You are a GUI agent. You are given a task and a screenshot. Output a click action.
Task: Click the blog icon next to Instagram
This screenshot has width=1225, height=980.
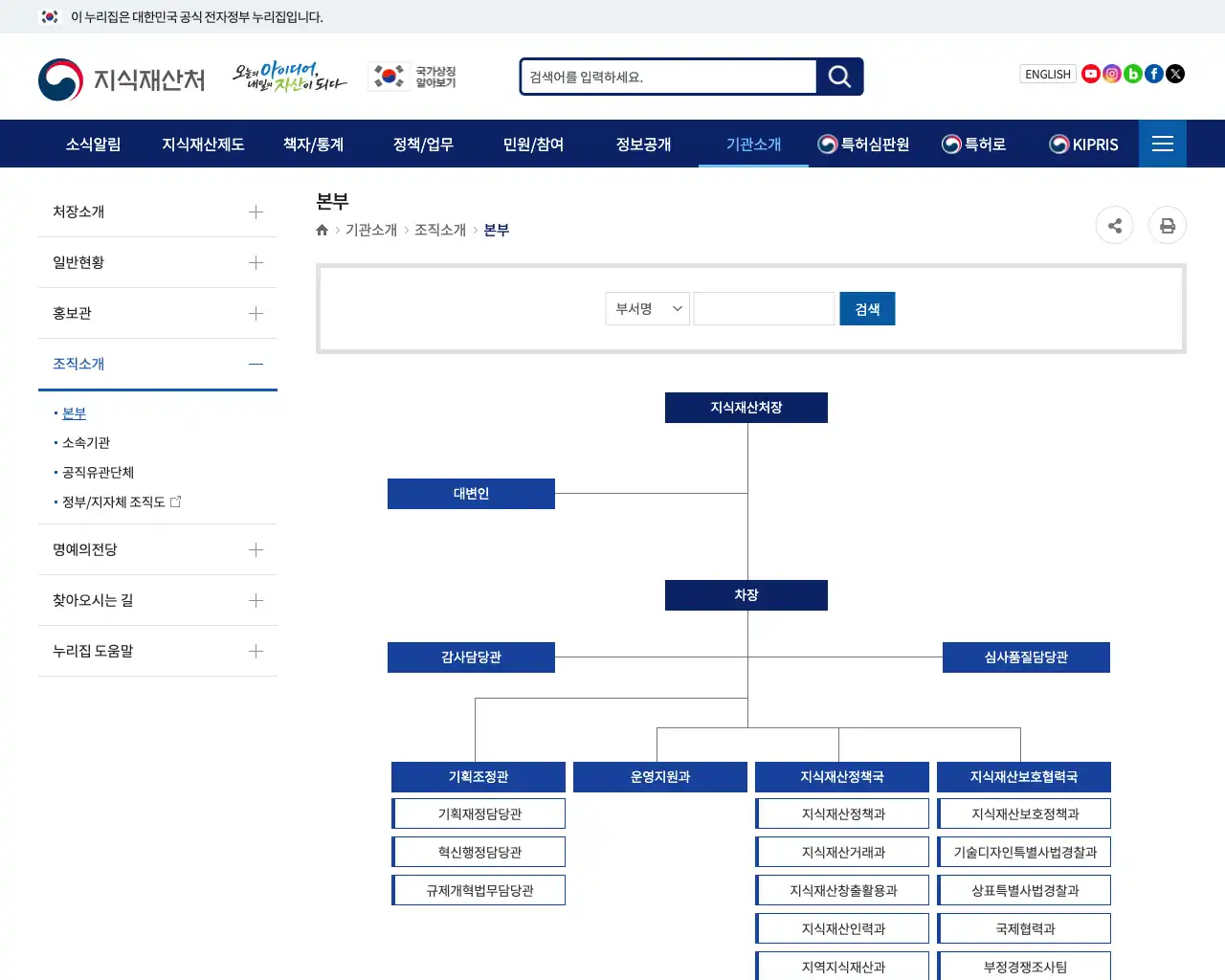pyautogui.click(x=1132, y=73)
